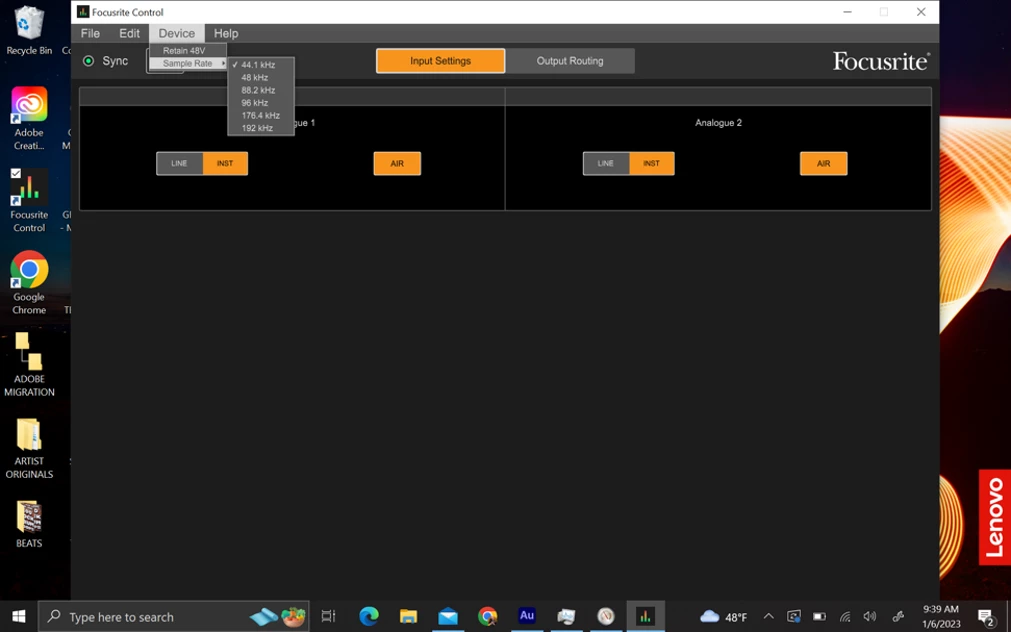Select the ADOBE MIGRATION desktop folder
The width and height of the screenshot is (1011, 632).
(29, 364)
